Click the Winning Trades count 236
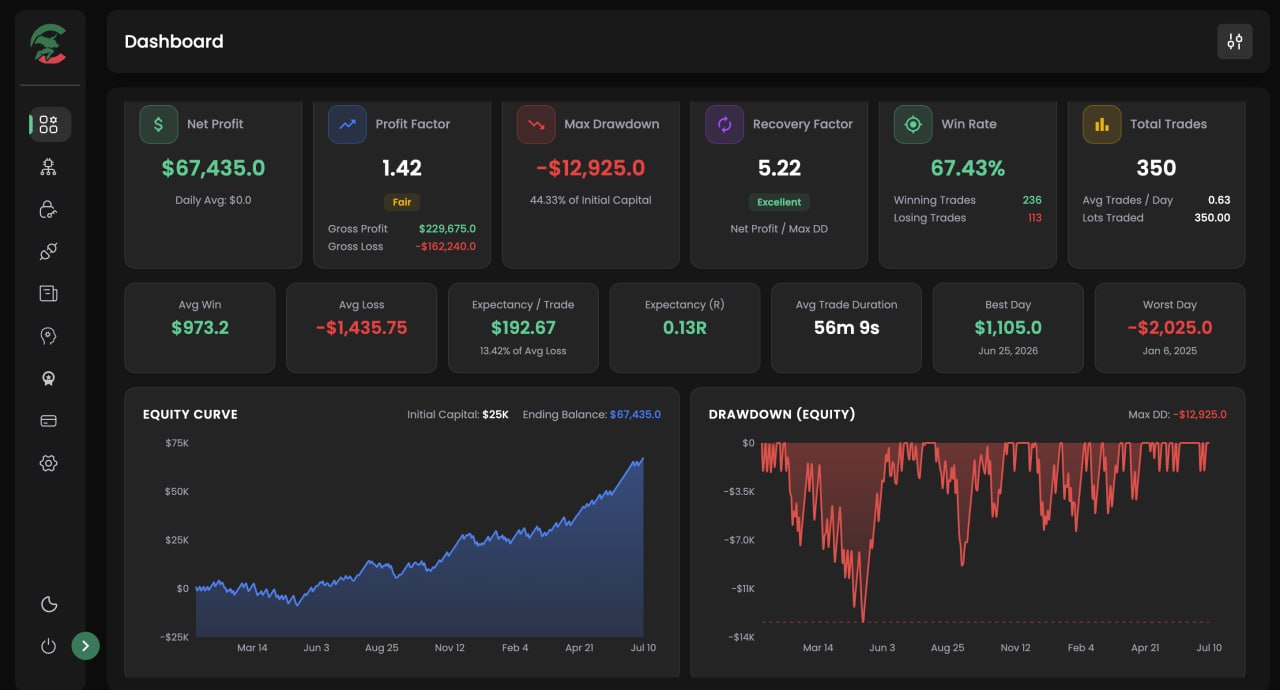The width and height of the screenshot is (1280, 690). 1032,200
